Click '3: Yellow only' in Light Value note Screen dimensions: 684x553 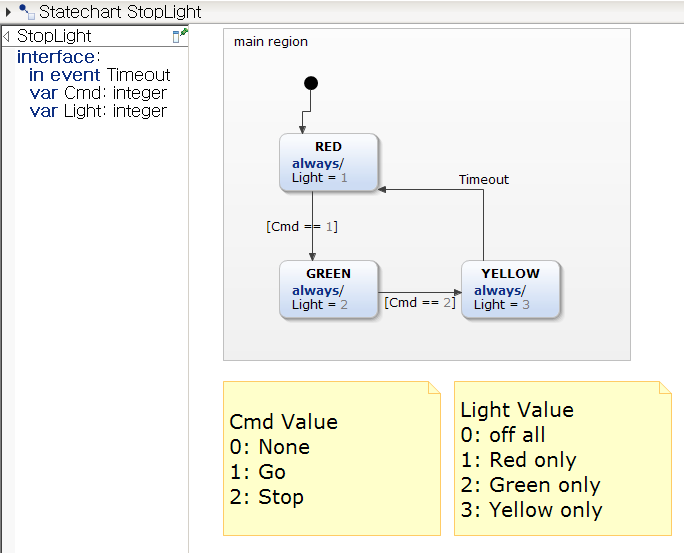pyautogui.click(x=532, y=510)
